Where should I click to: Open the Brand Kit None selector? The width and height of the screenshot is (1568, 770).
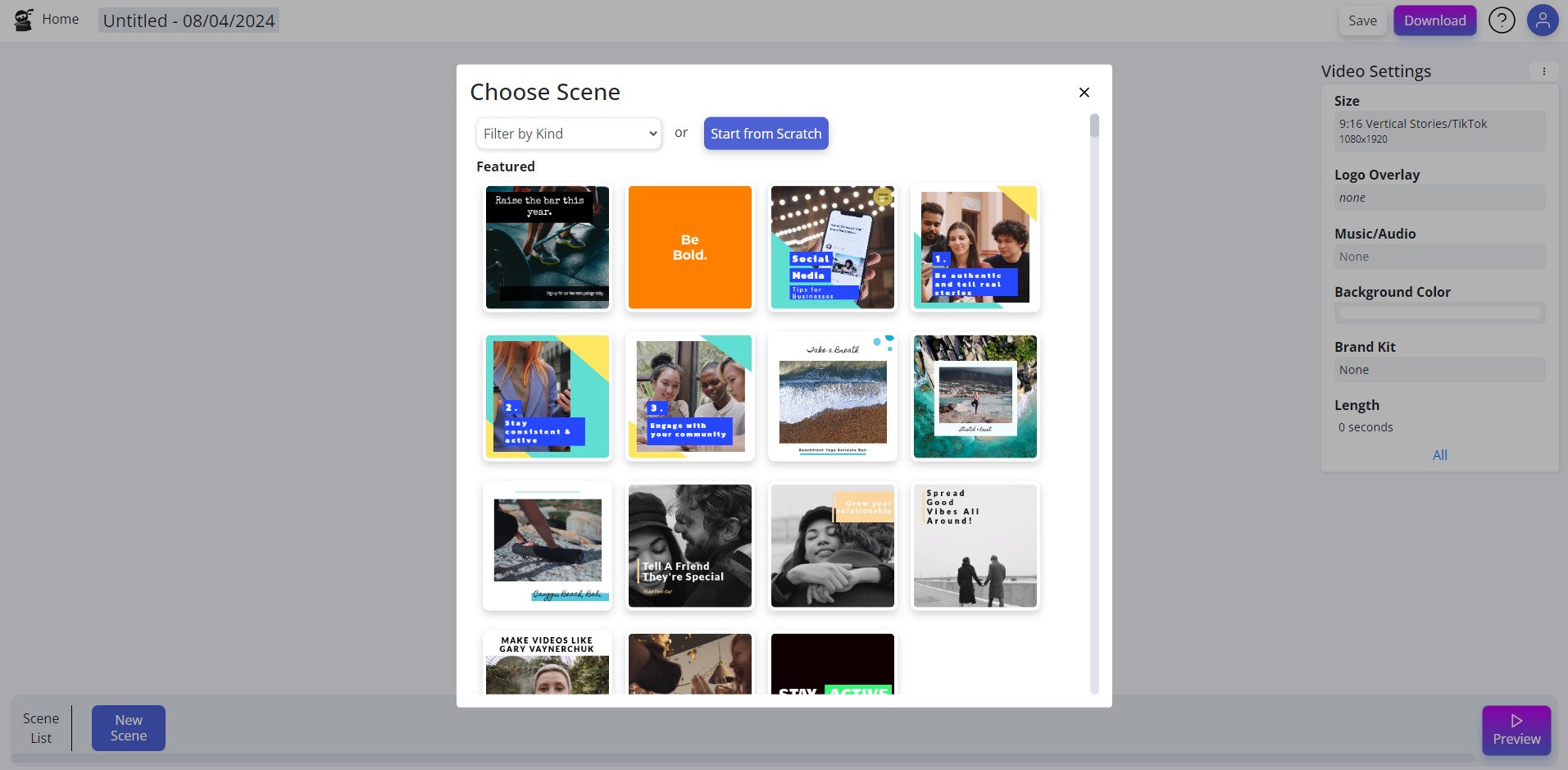pyautogui.click(x=1440, y=370)
